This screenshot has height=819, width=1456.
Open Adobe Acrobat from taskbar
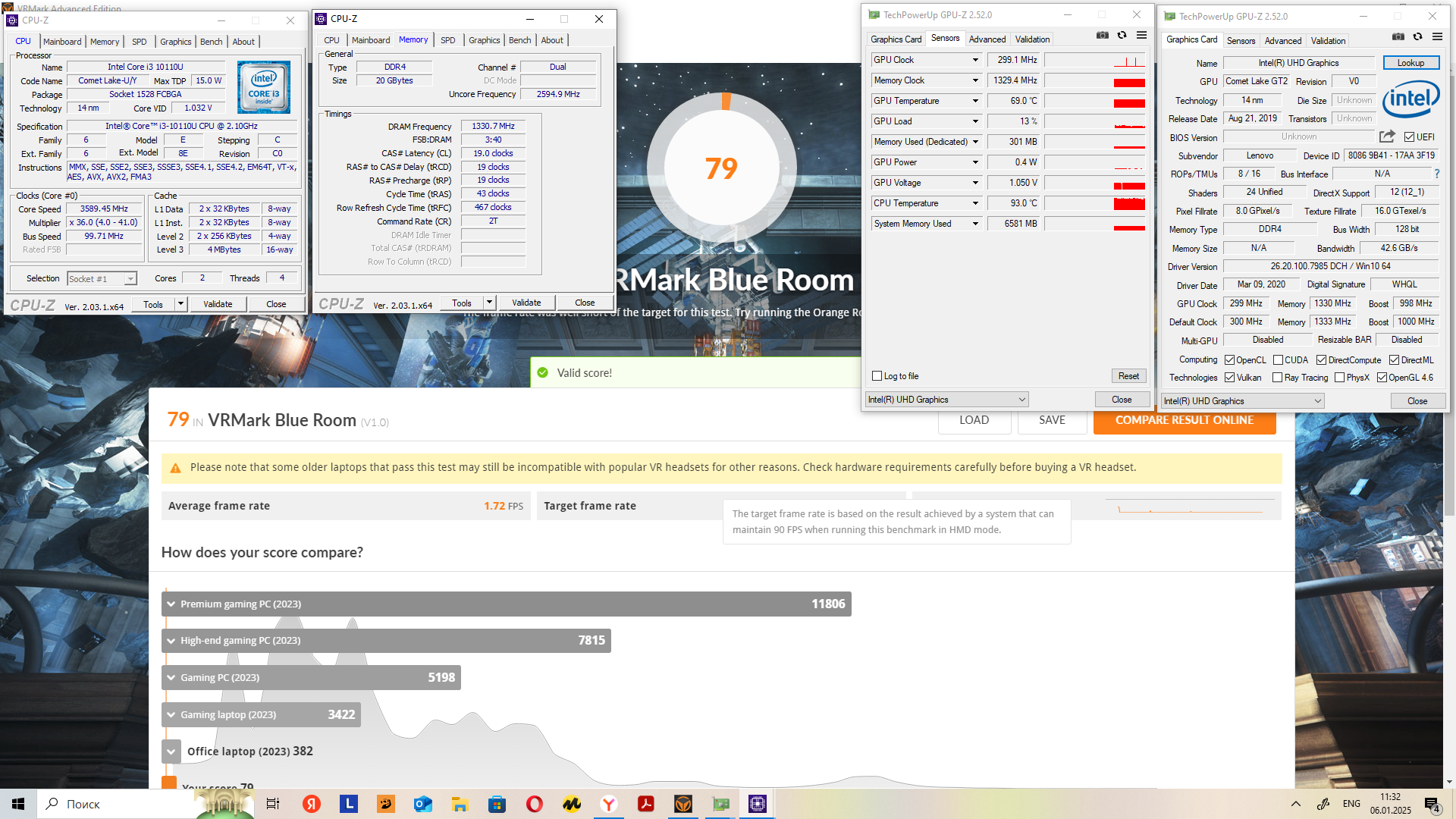click(646, 804)
